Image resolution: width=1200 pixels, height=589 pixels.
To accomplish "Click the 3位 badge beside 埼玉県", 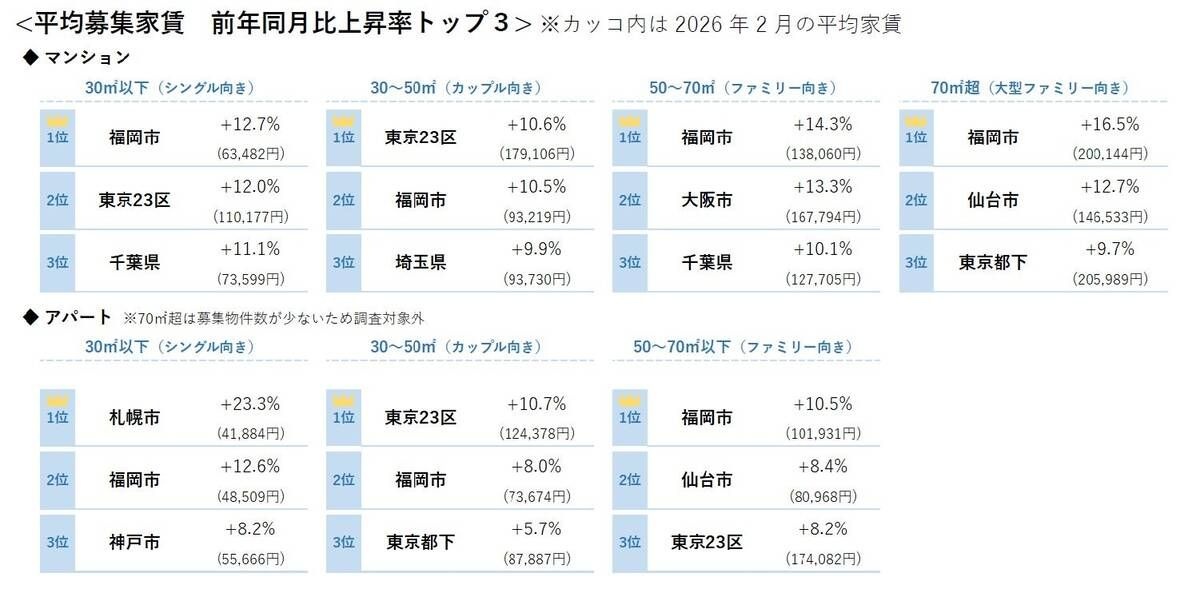I will pos(342,263).
